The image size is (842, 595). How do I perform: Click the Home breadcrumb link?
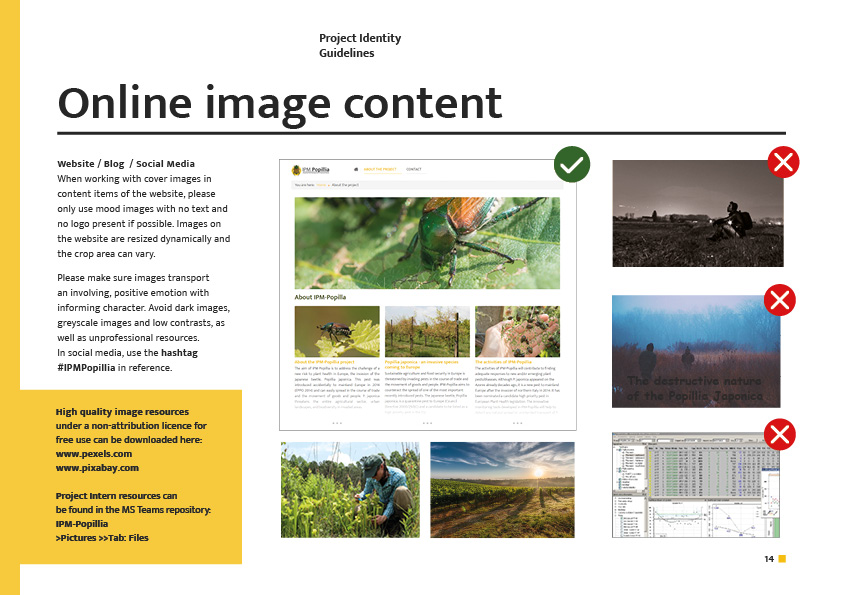322,185
